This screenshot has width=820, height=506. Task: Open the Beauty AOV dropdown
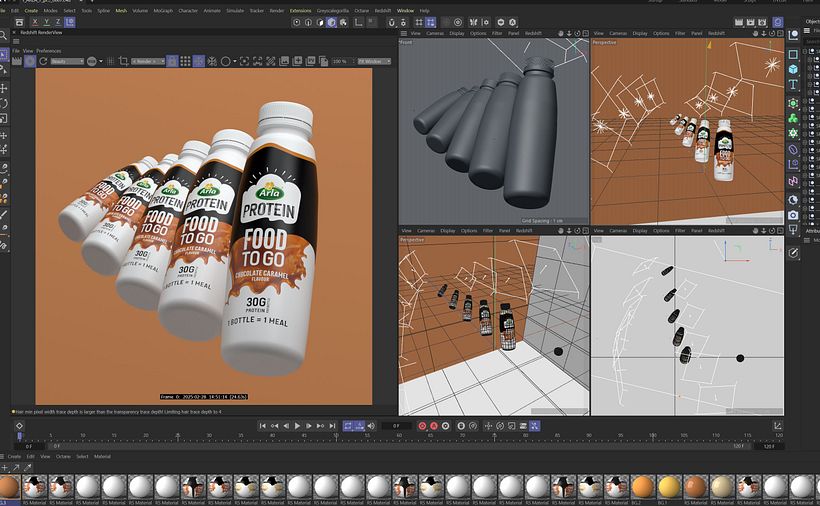pyautogui.click(x=66, y=62)
